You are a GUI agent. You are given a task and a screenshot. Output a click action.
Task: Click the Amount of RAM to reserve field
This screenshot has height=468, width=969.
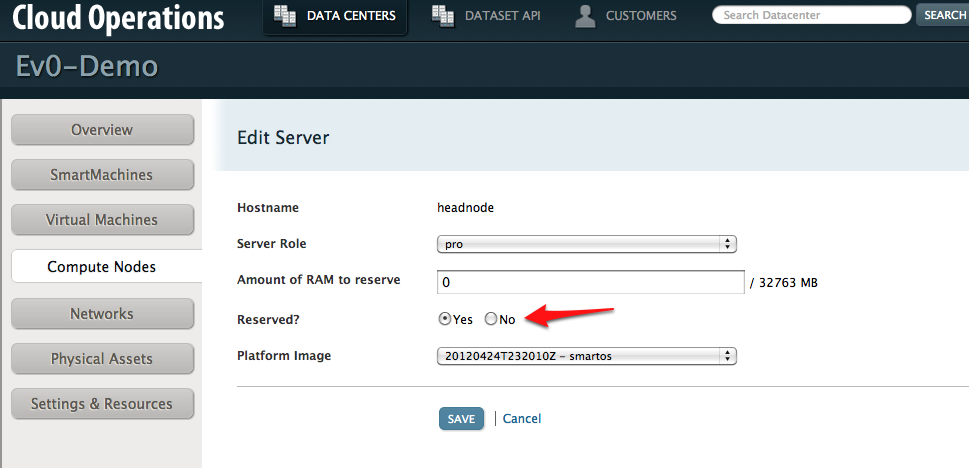(590, 283)
